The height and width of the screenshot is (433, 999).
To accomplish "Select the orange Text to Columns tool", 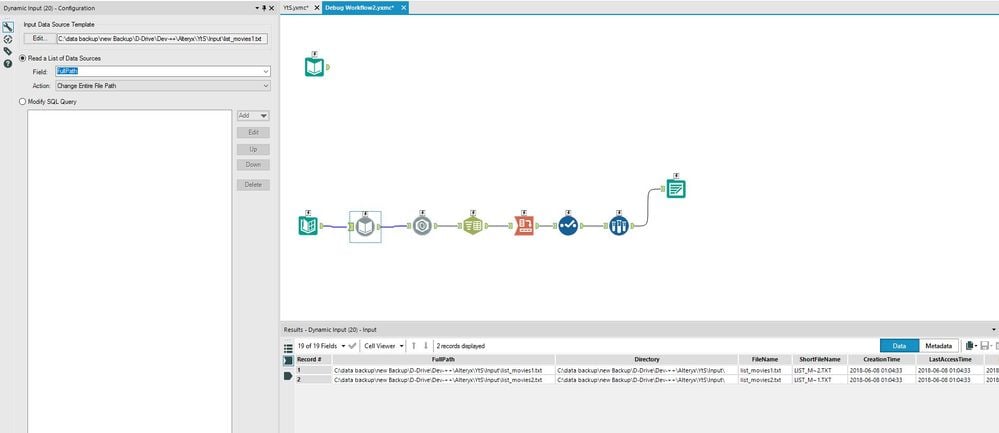I will click(524, 225).
